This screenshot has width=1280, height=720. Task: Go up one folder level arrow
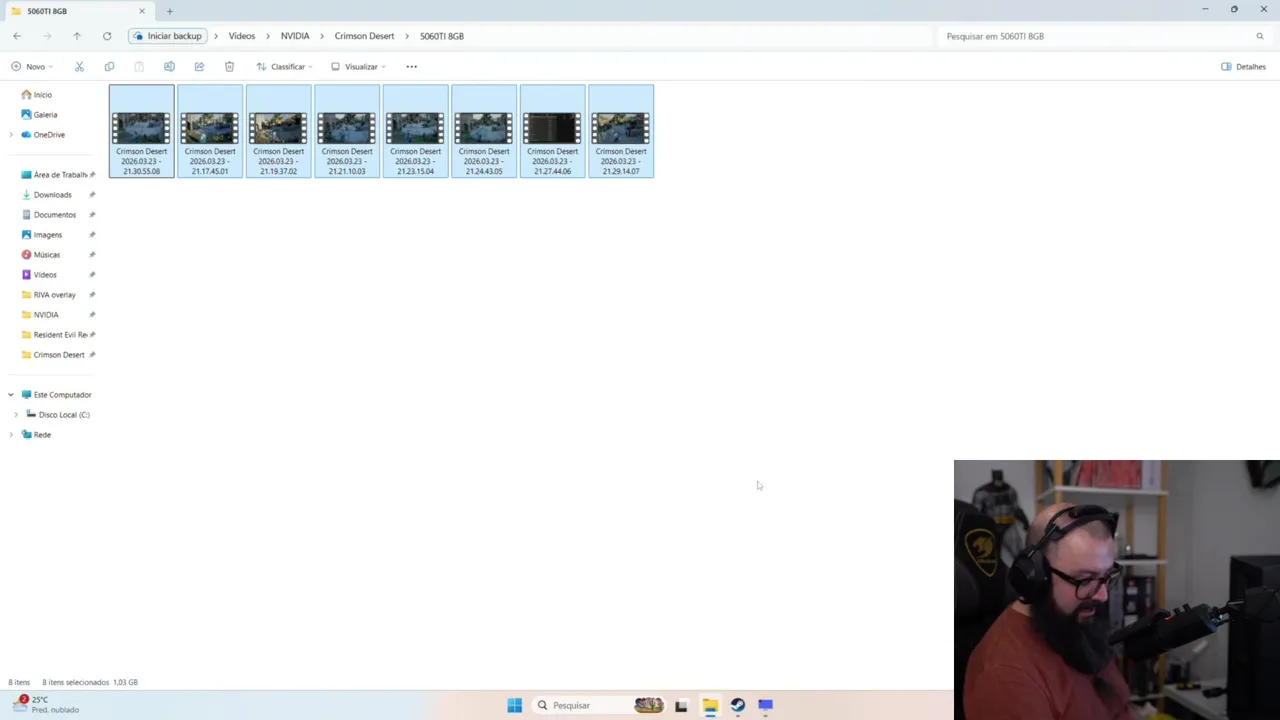click(77, 36)
